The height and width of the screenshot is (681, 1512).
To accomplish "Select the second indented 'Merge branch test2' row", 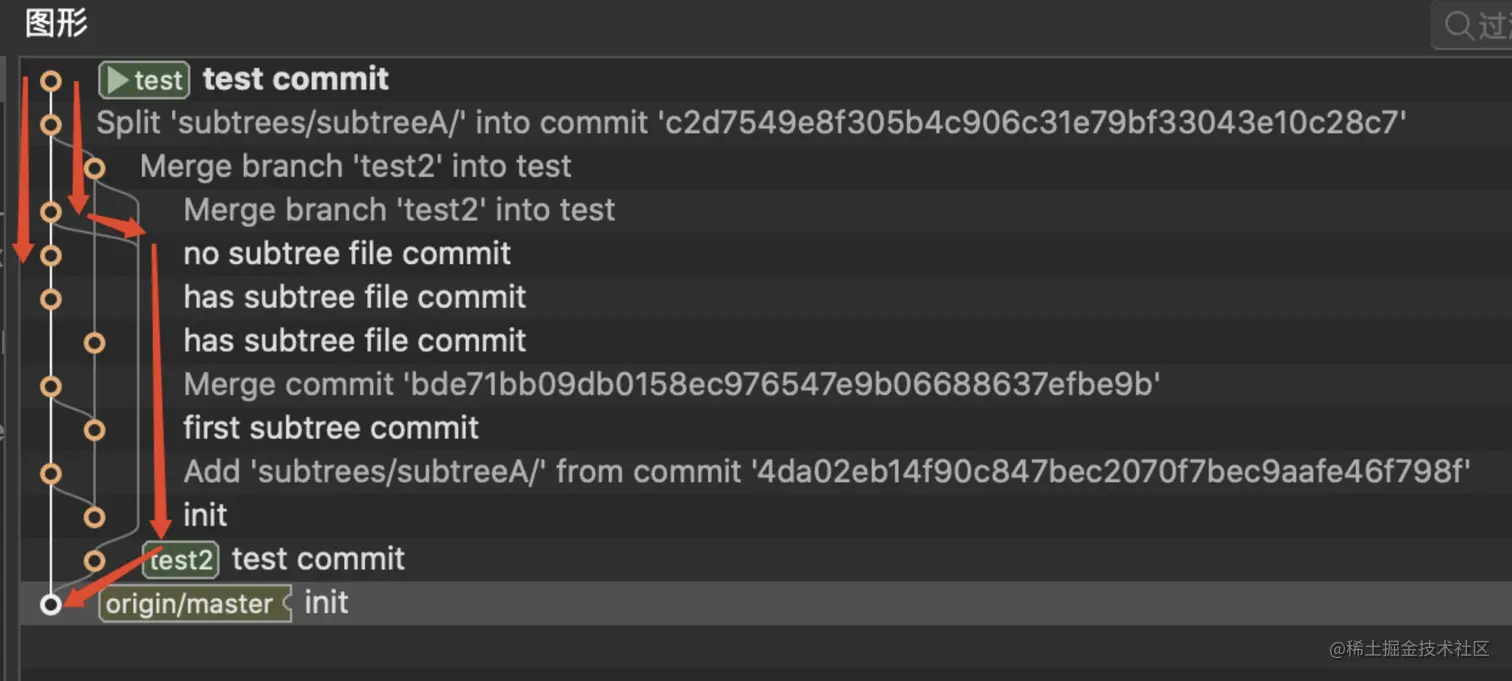I will [766, 210].
